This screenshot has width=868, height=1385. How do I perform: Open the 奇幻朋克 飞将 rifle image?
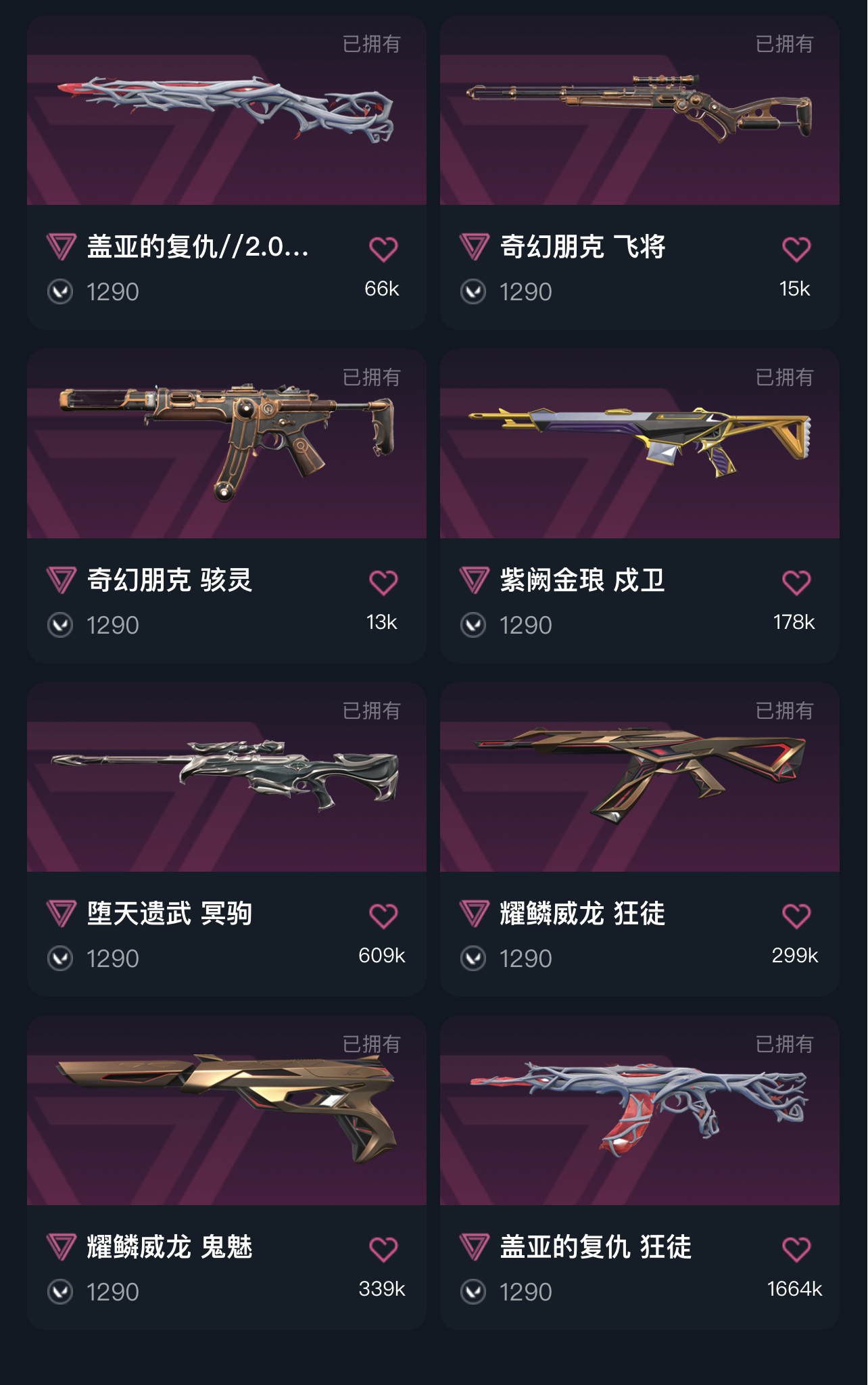tap(640, 110)
